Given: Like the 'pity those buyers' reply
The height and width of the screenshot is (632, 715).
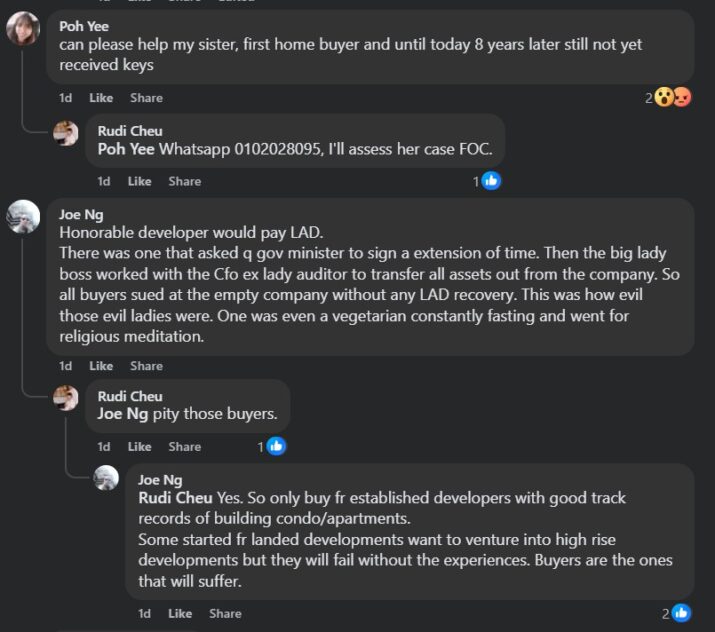Looking at the screenshot, I should coord(140,447).
